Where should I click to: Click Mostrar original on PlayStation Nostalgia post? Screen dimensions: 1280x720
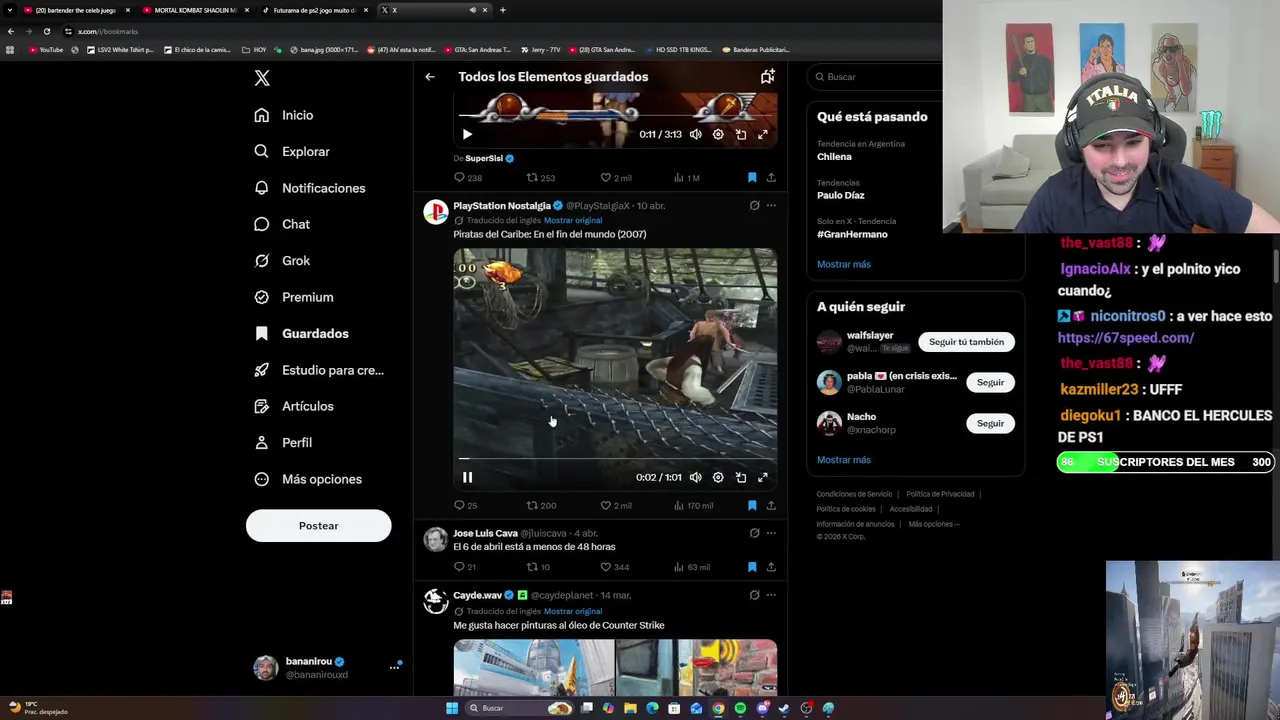[573, 220]
